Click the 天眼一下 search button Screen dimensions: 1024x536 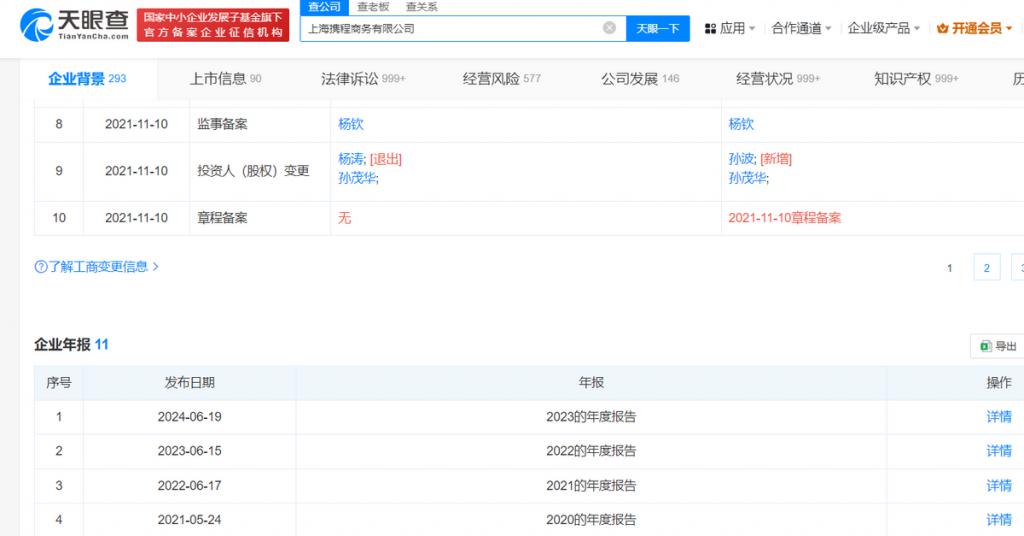tap(658, 28)
